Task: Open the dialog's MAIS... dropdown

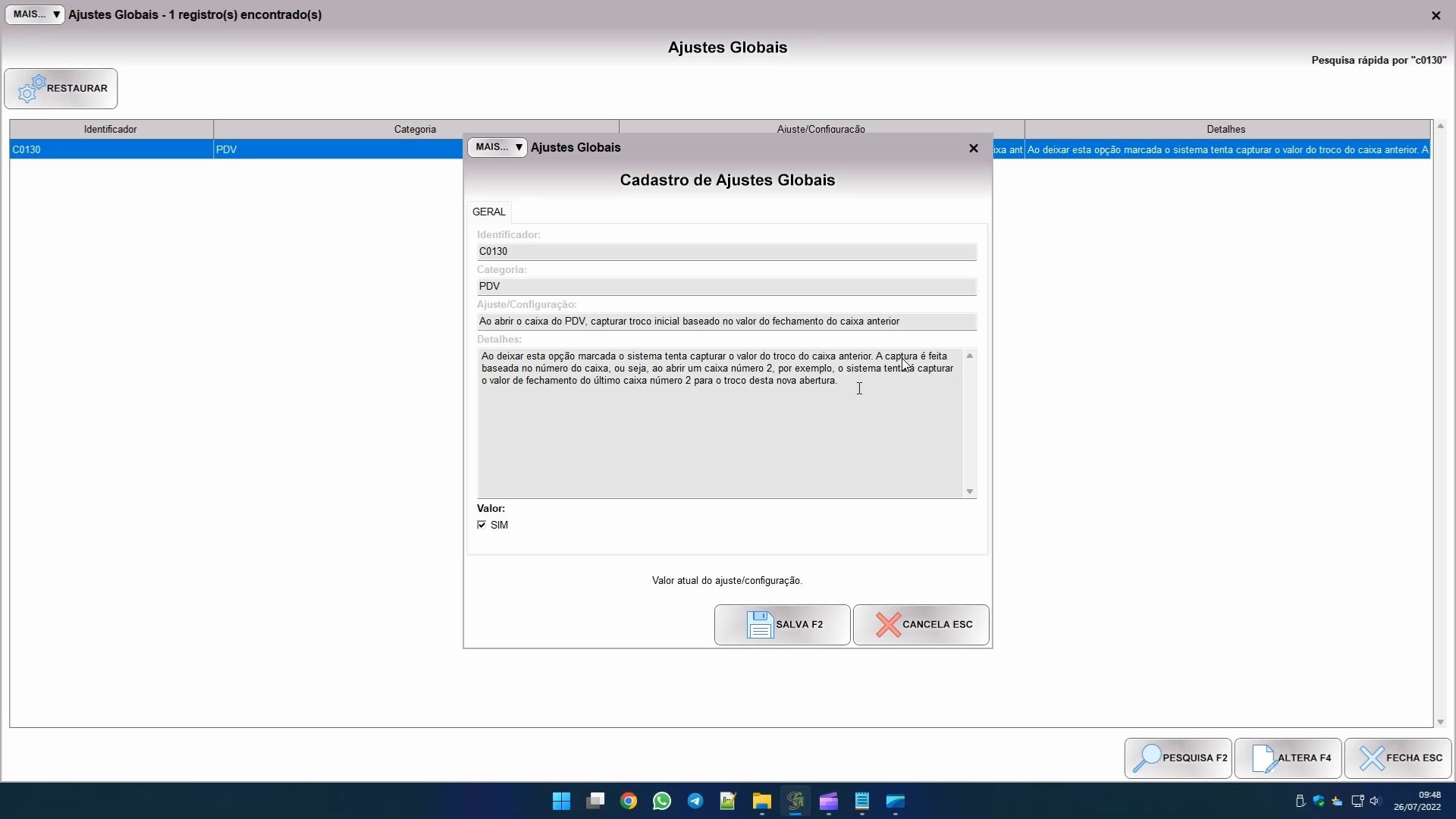Action: click(x=497, y=147)
